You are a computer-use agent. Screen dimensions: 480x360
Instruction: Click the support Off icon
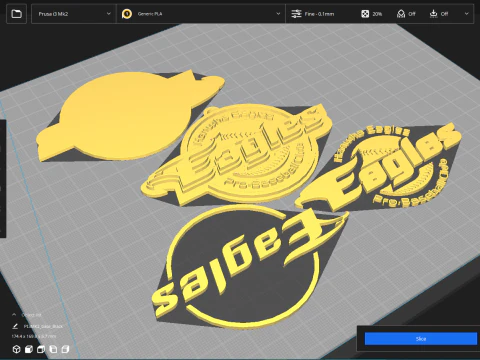401,14
